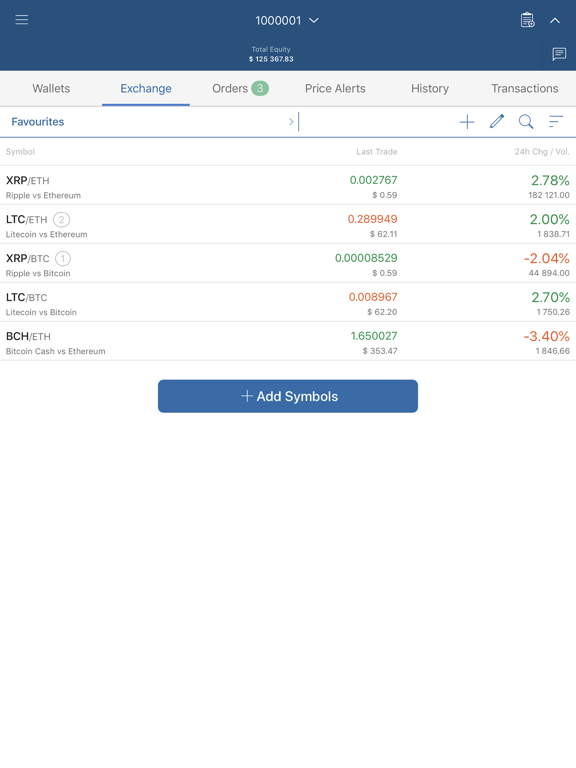576x768 pixels.
Task: Open the account 1000001 dropdown
Action: click(287, 21)
